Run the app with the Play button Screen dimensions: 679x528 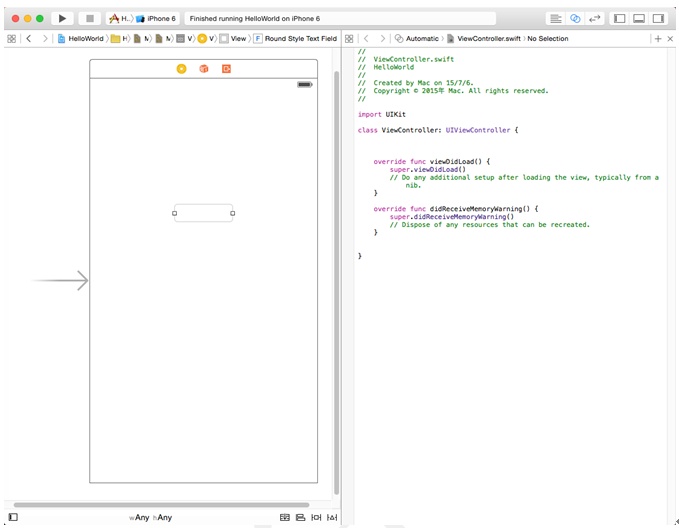pos(62,19)
